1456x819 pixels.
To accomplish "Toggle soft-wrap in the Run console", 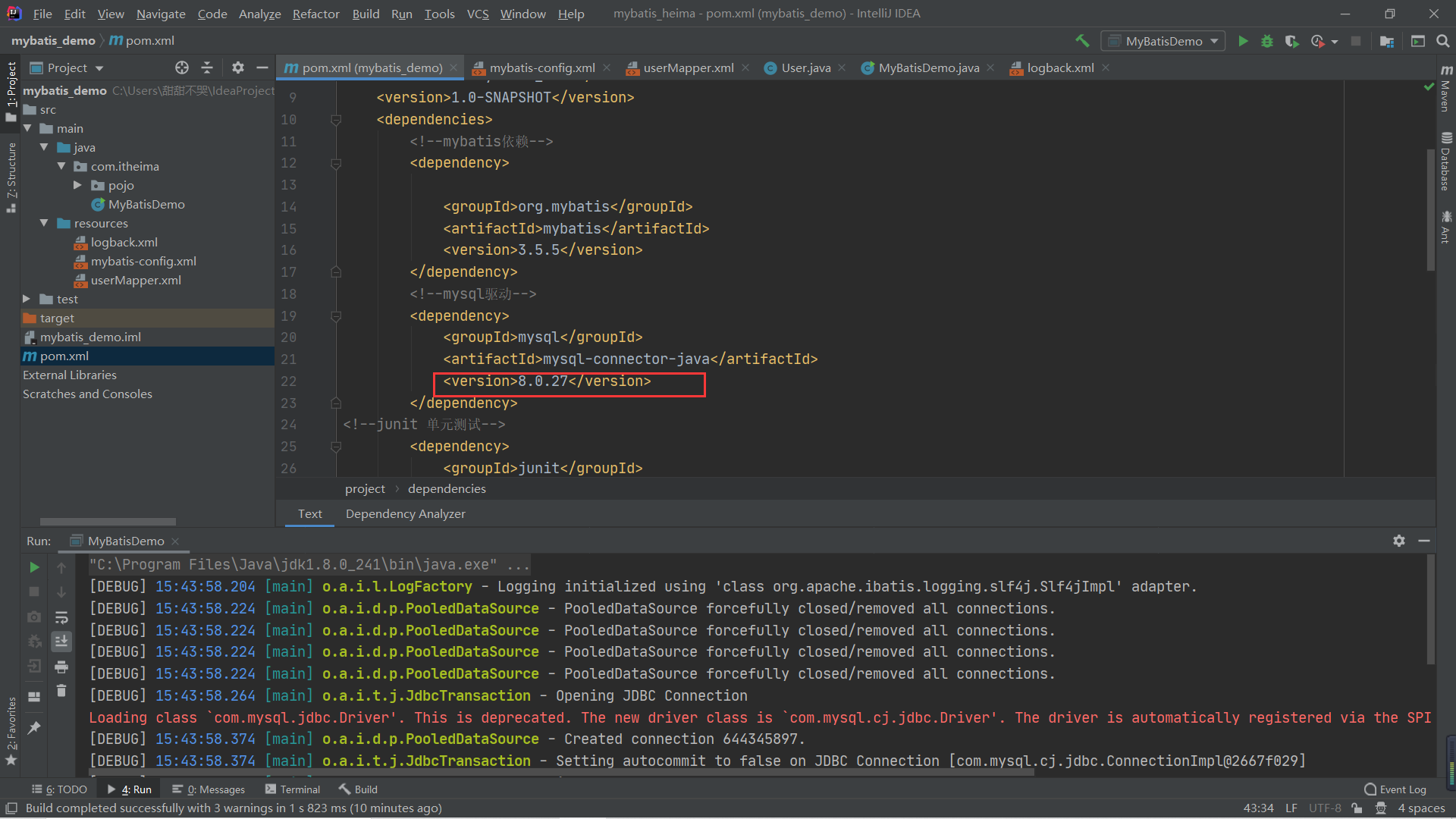I will (61, 617).
